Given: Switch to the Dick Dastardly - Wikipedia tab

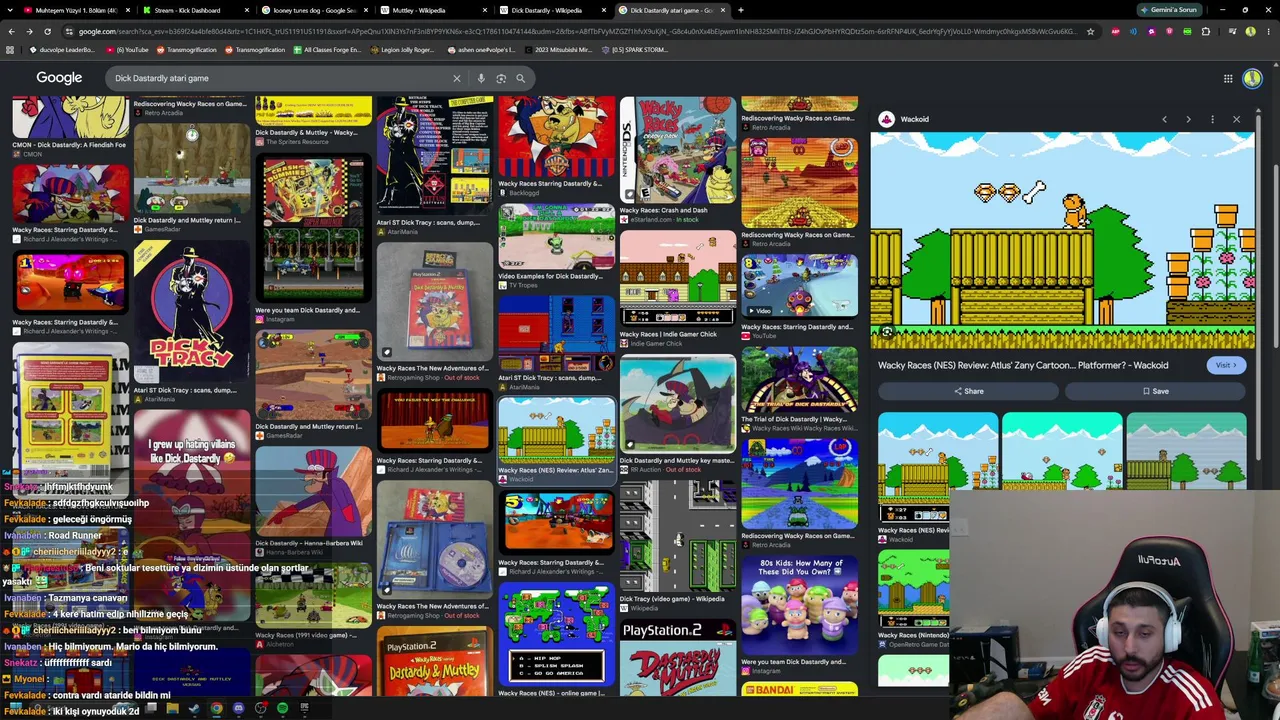Looking at the screenshot, I should [x=553, y=10].
